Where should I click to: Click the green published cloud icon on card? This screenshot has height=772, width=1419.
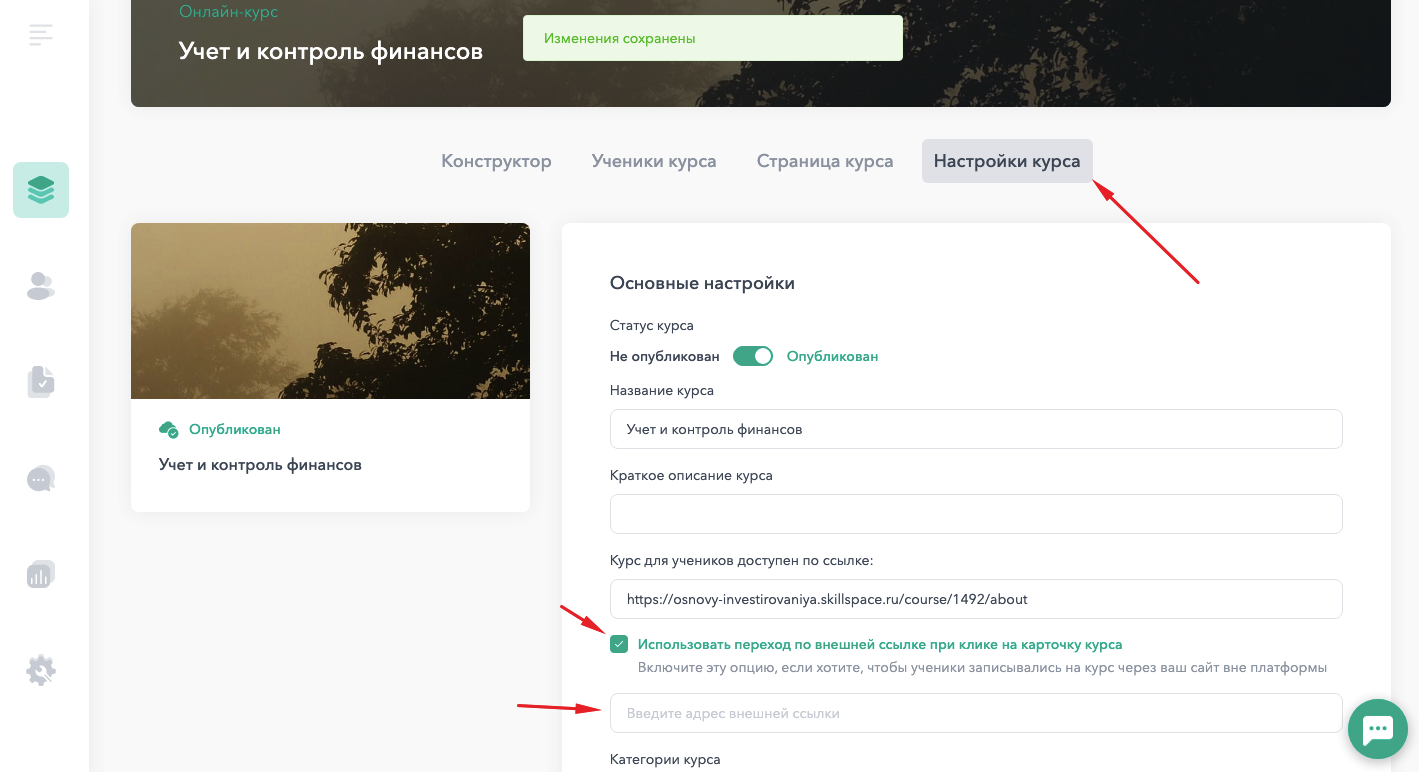pos(168,429)
